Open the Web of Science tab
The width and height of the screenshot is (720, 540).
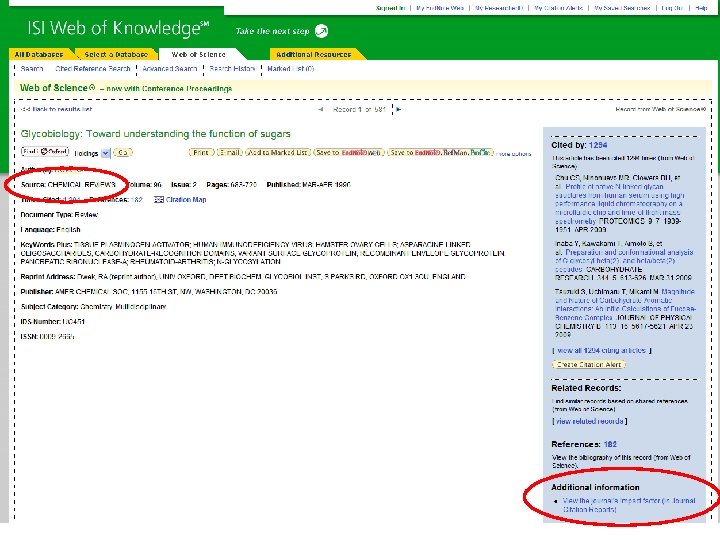pos(198,54)
